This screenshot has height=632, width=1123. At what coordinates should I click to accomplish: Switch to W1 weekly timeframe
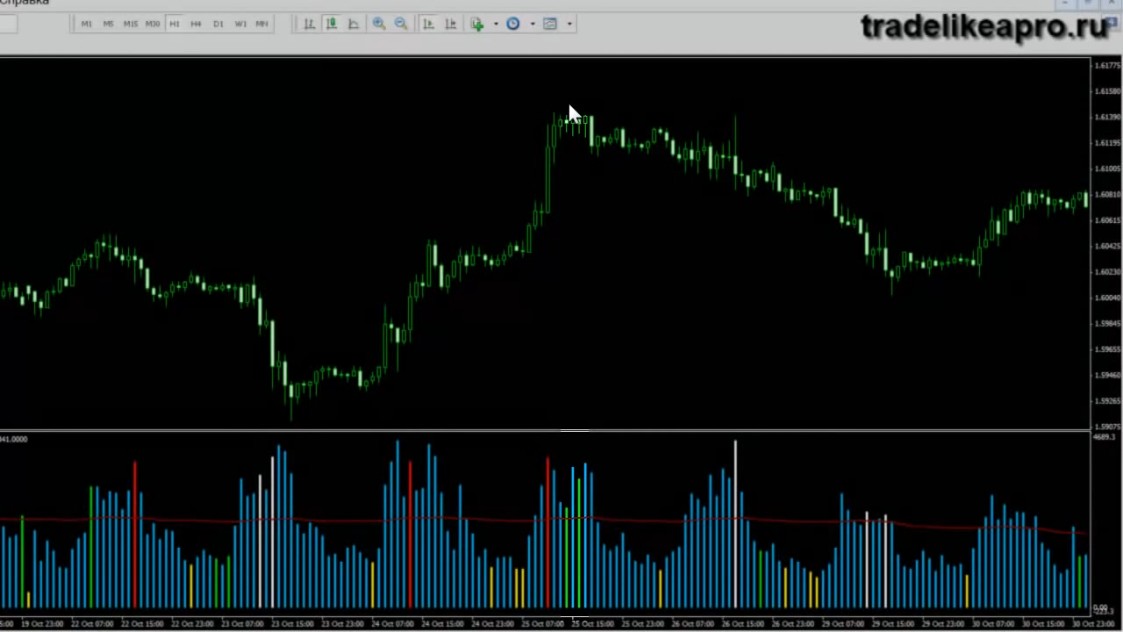point(241,24)
